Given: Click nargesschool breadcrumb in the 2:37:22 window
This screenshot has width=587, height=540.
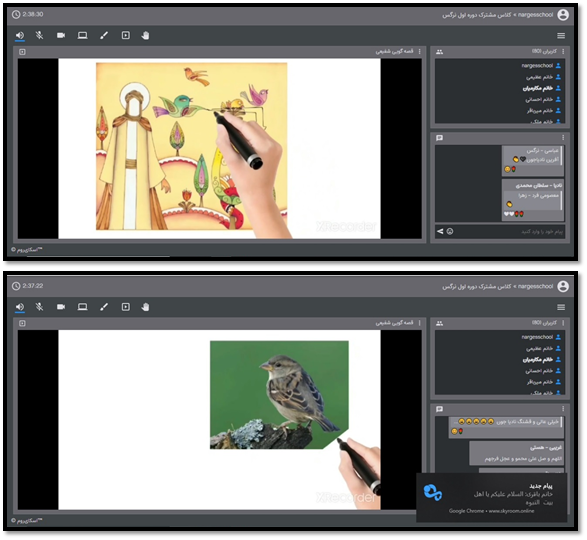Looking at the screenshot, I should 535,286.
